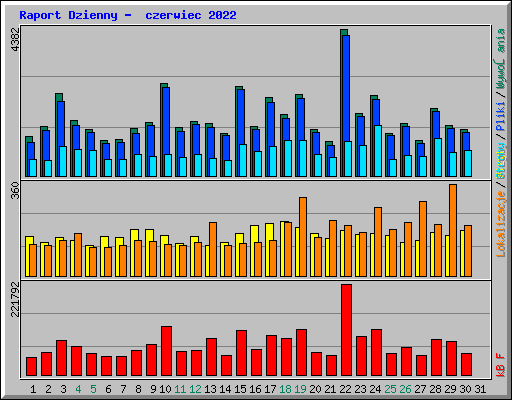The width and height of the screenshot is (512, 400).
Task: Select the red bar for day 10
Action: pyautogui.click(x=166, y=351)
